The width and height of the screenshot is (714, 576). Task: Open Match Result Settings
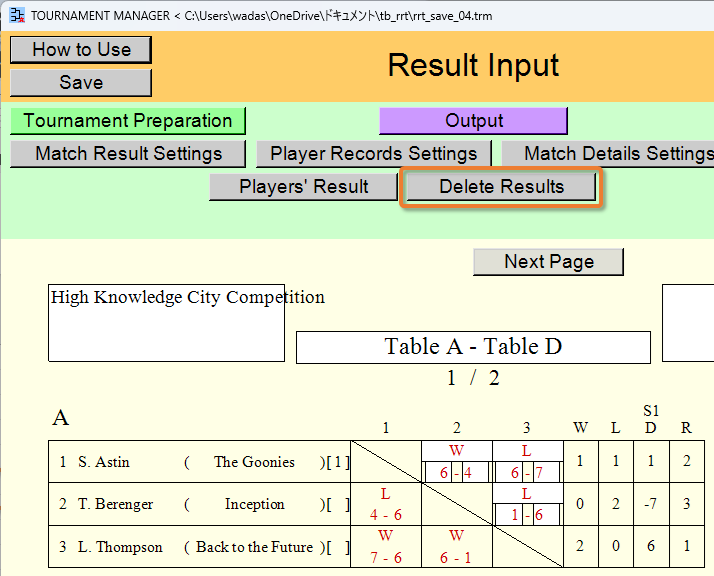[x=128, y=154]
